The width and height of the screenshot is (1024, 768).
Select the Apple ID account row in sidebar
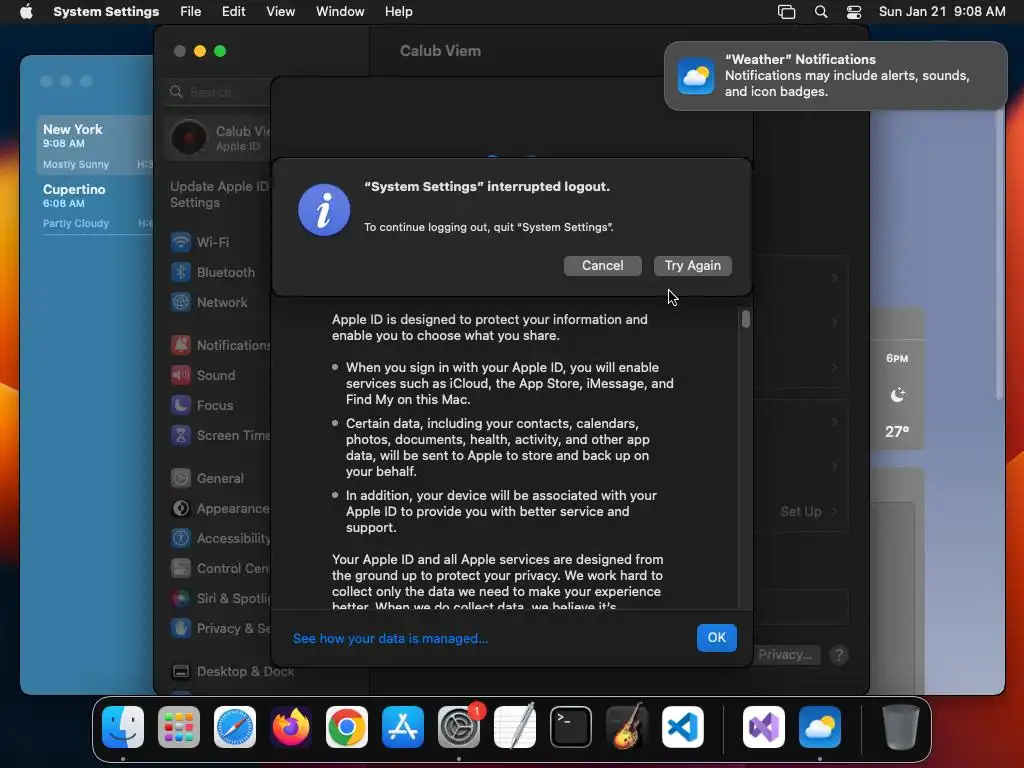pos(217,138)
